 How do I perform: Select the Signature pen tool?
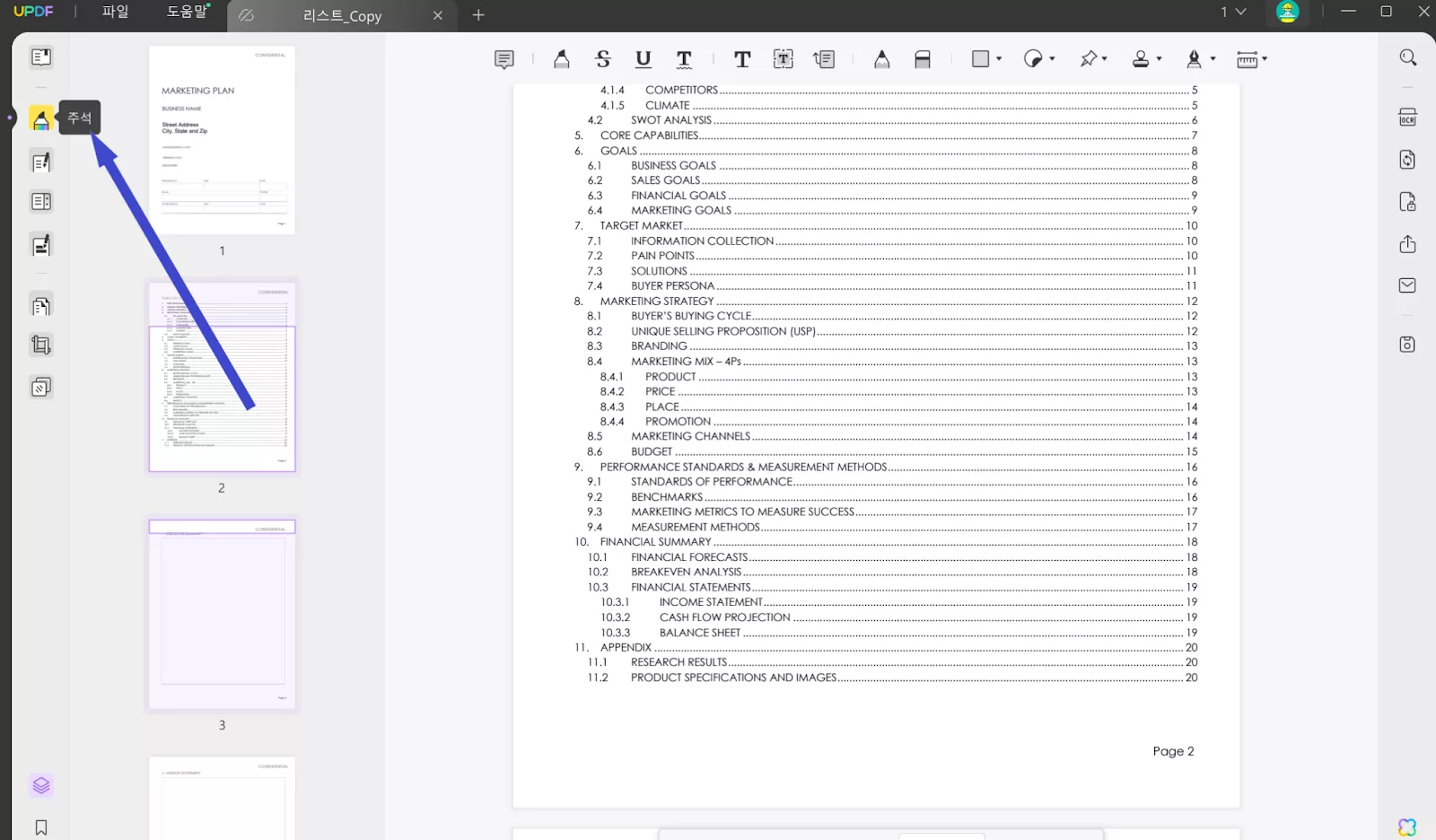coord(1194,58)
